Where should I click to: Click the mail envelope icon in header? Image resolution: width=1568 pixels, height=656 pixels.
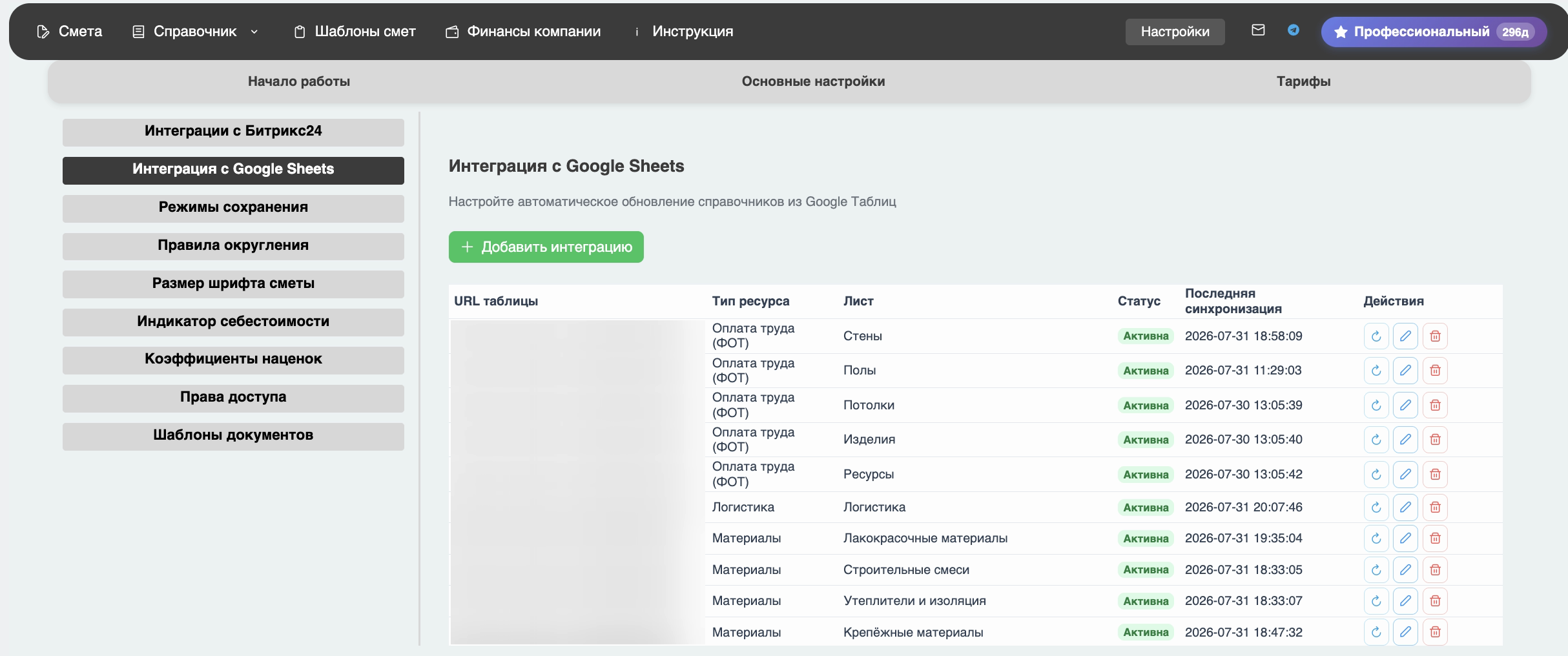[x=1257, y=30]
